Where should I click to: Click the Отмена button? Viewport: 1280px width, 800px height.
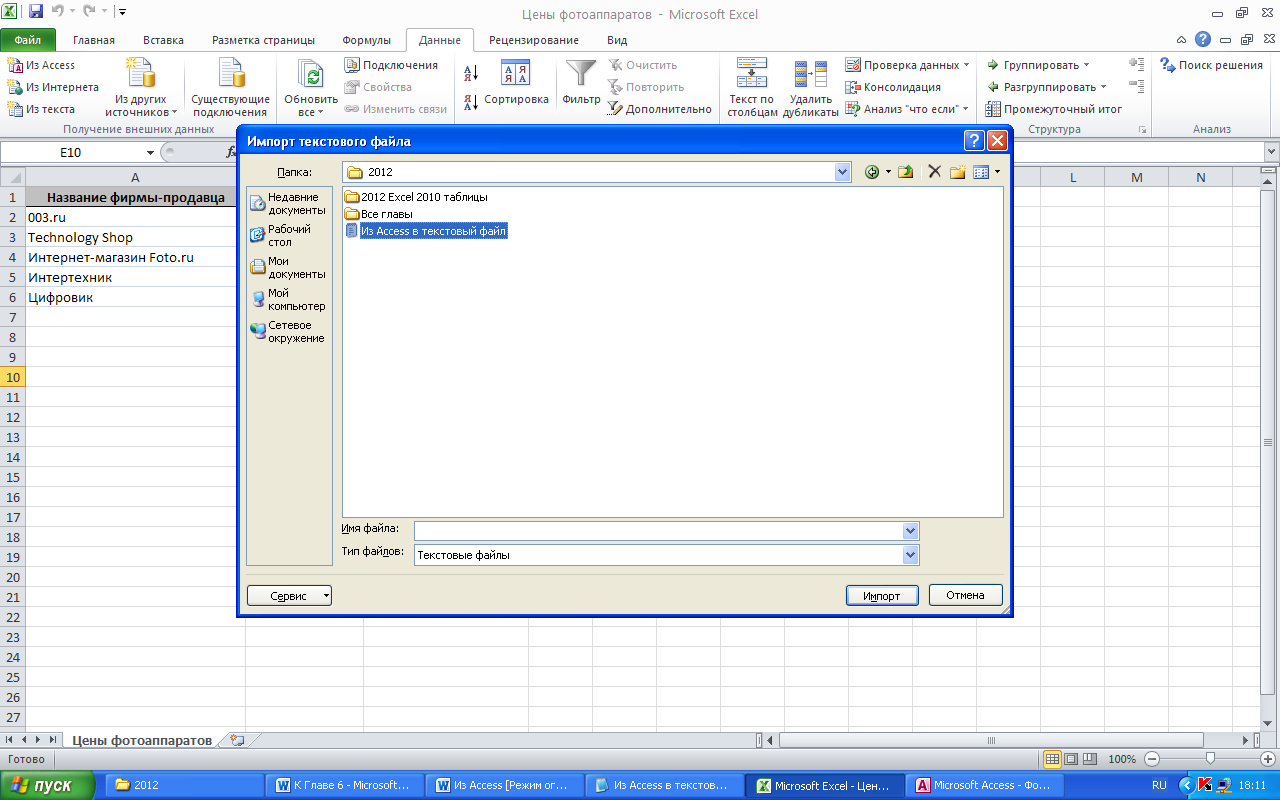[x=966, y=595]
